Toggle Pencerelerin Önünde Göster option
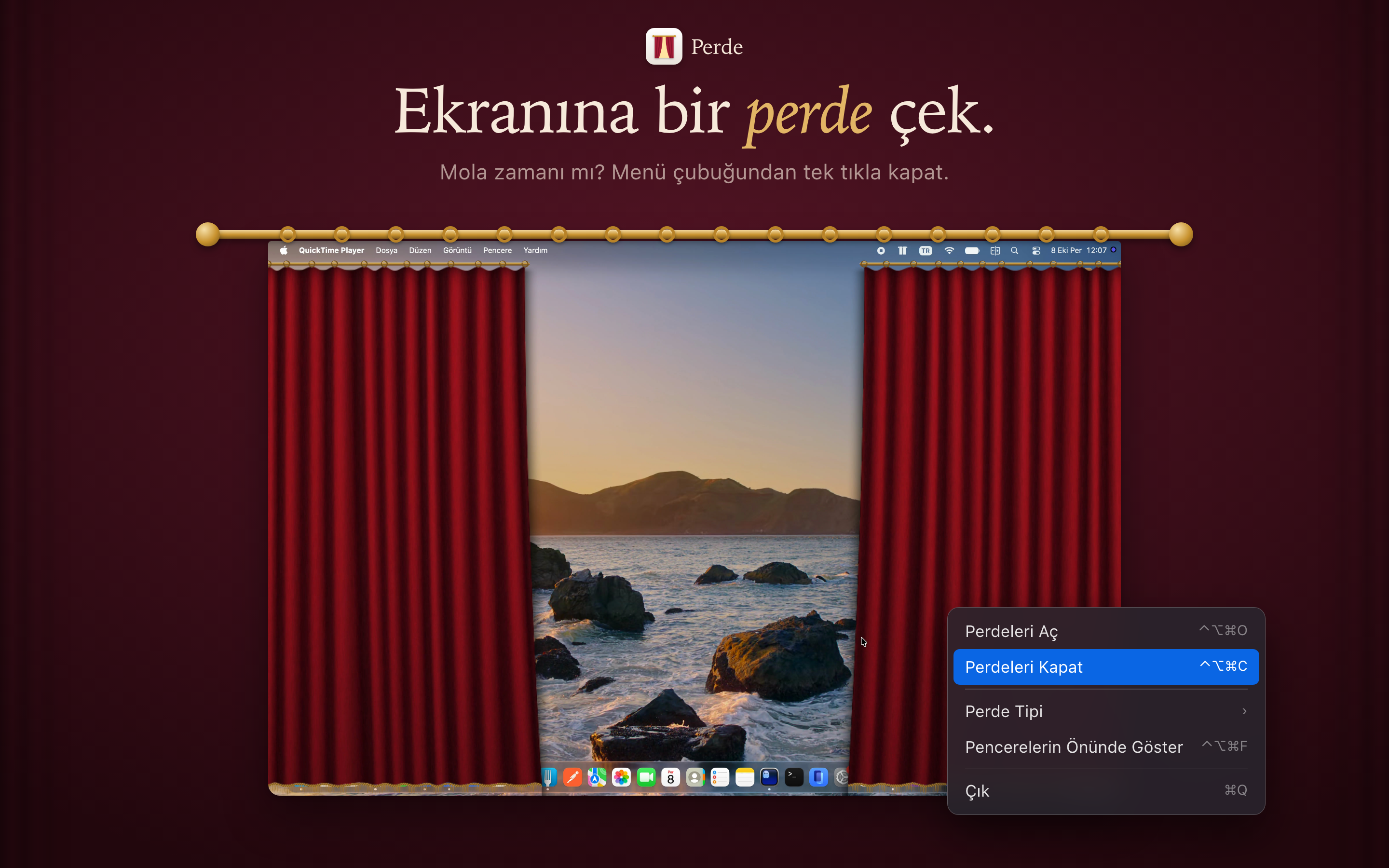 pos(1105,747)
